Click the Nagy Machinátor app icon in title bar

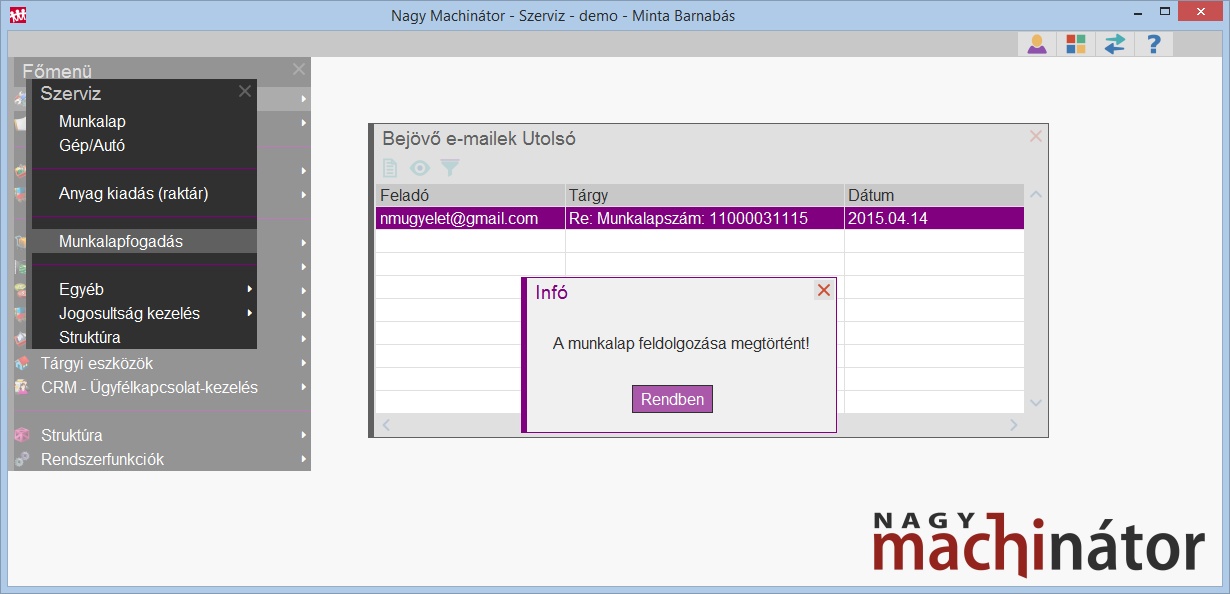pyautogui.click(x=17, y=15)
